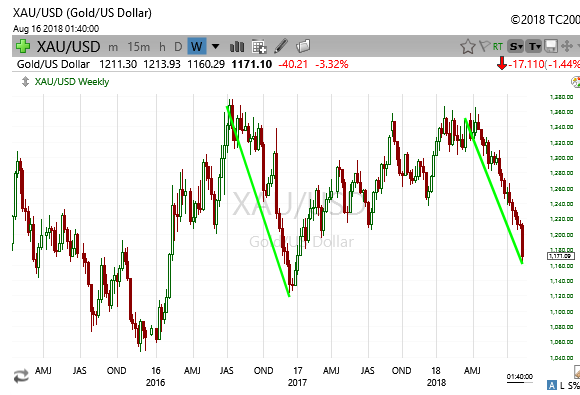The image size is (580, 395).
Task: Click the bar chart style icon
Action: tap(237, 47)
